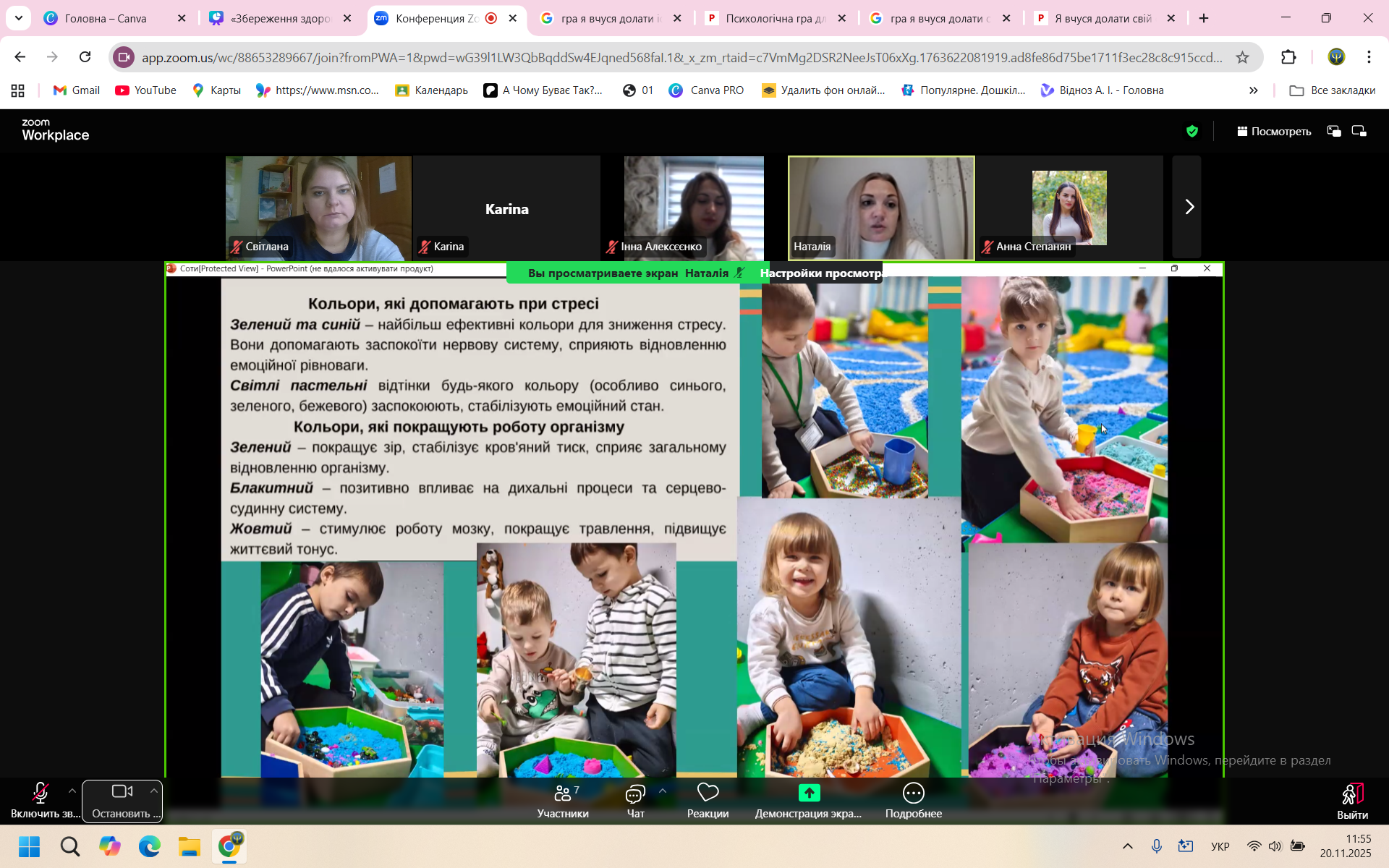Screen dimensions: 1389x868
Task: Unmute microphone with Включить звук toggle
Action: coord(41,793)
